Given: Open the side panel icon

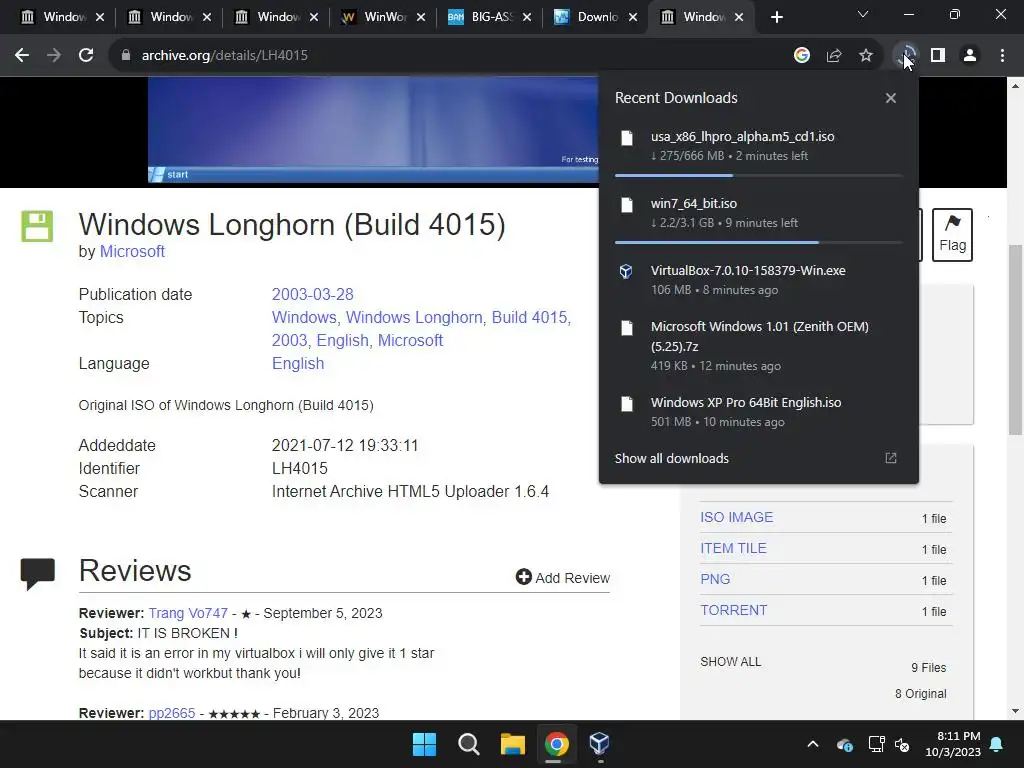Looking at the screenshot, I should pyautogui.click(x=938, y=56).
